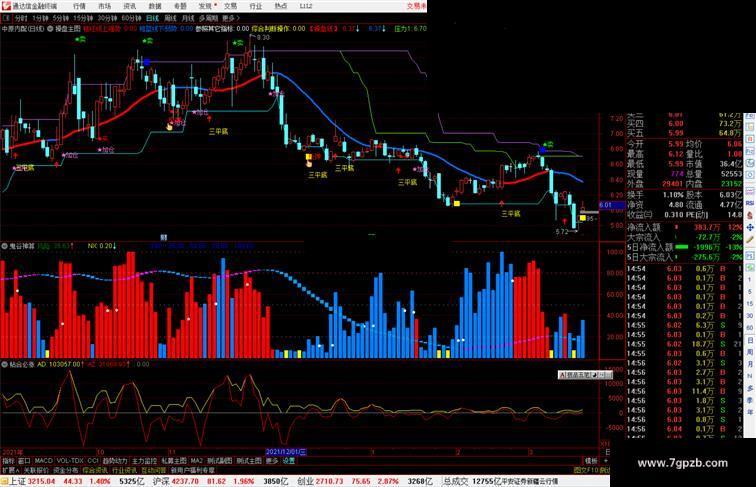This screenshot has height=487, width=756.
Task: Open 关联报价 tab
Action: (37, 470)
